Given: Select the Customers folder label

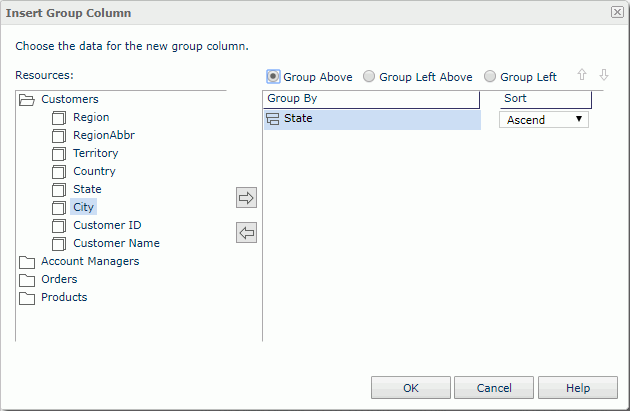Looking at the screenshot, I should (70, 99).
